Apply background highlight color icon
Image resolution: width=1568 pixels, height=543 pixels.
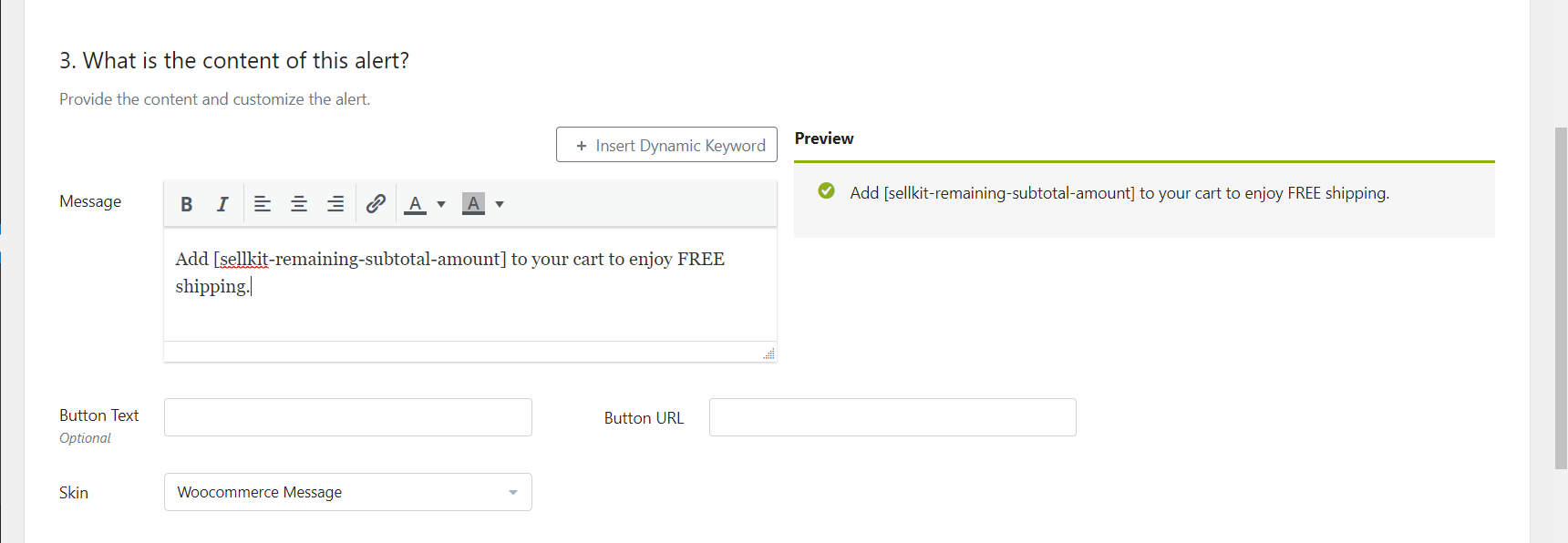(x=473, y=204)
